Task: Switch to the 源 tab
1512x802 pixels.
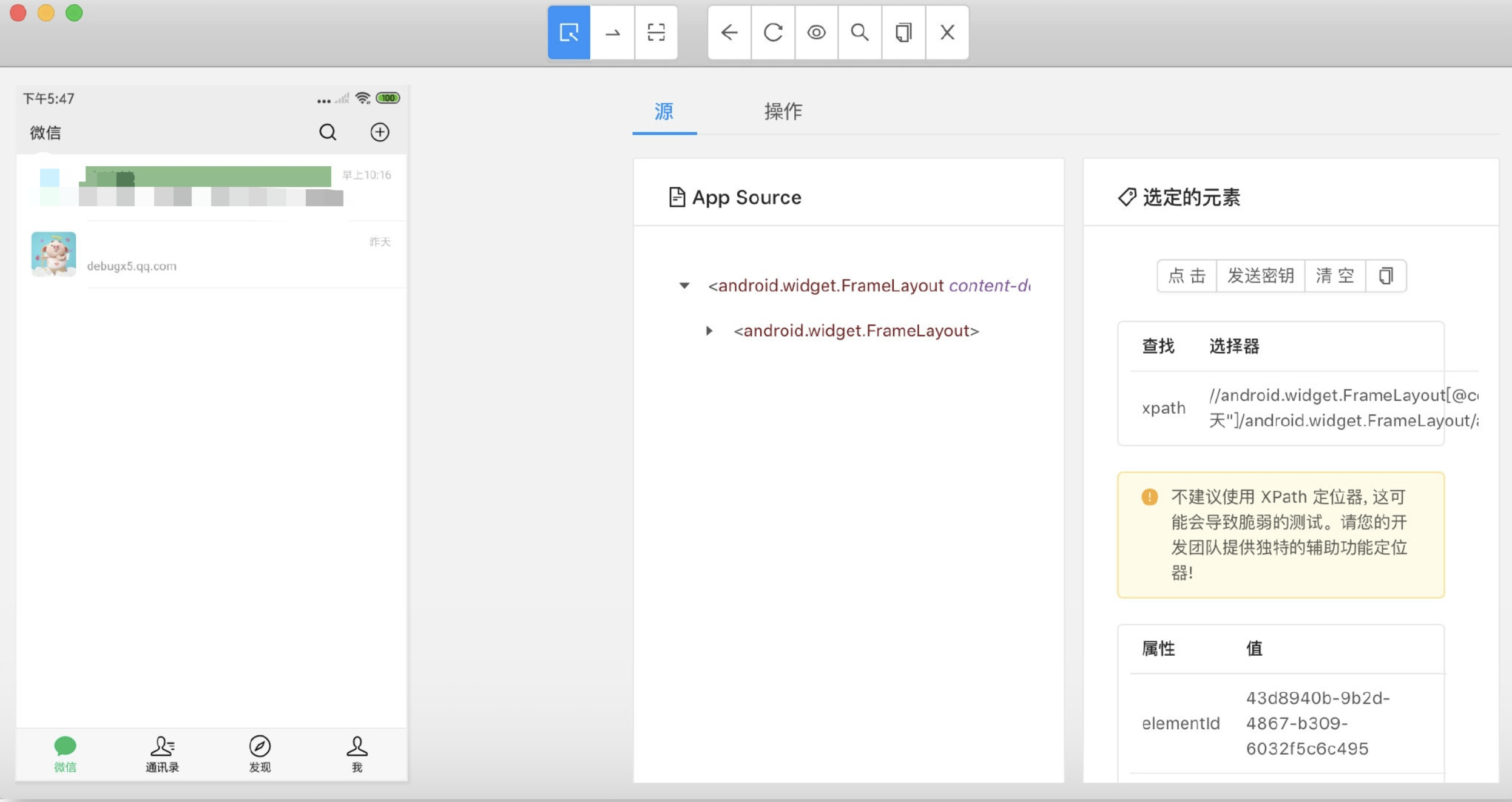Action: coord(664,112)
